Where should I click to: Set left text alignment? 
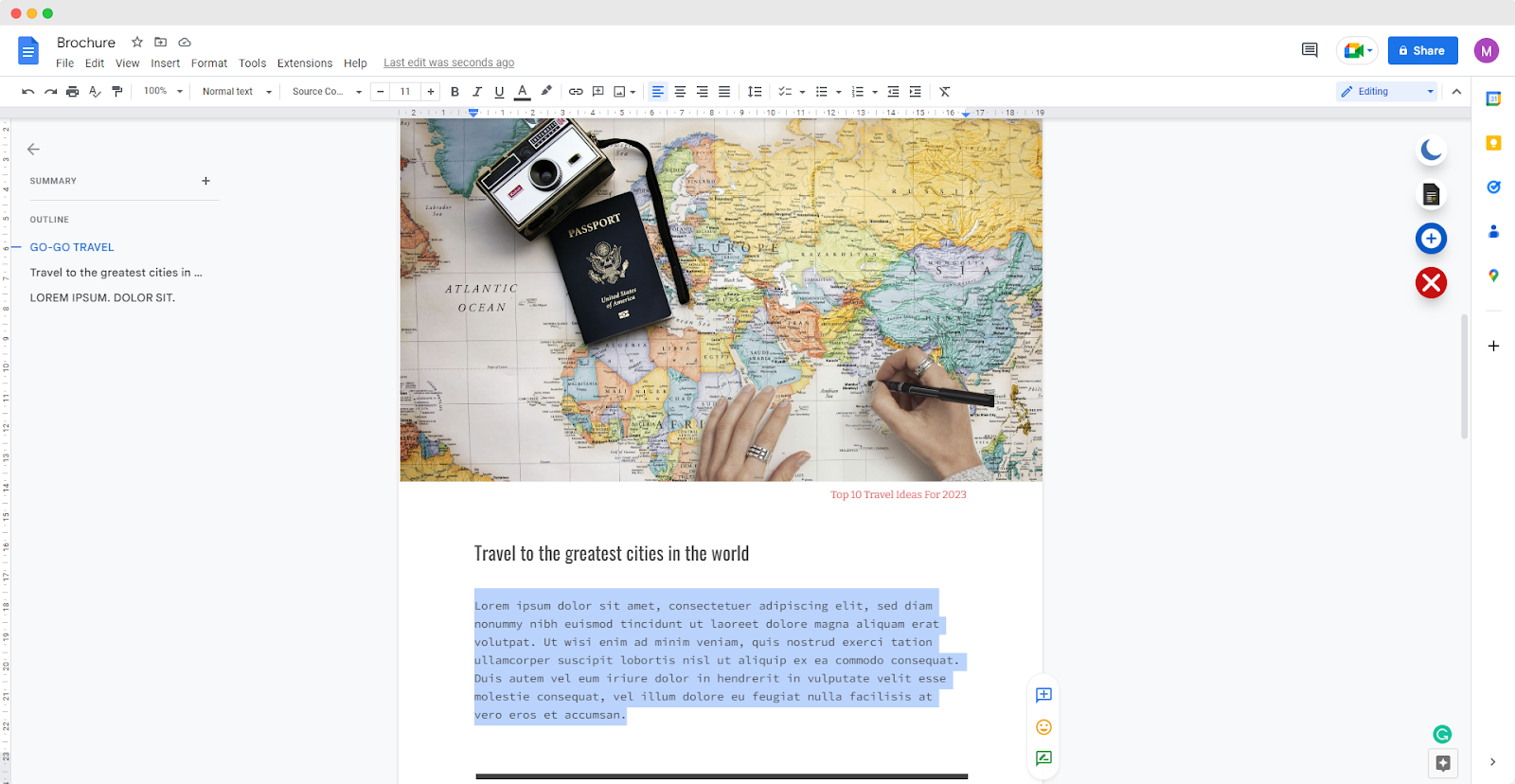point(657,92)
